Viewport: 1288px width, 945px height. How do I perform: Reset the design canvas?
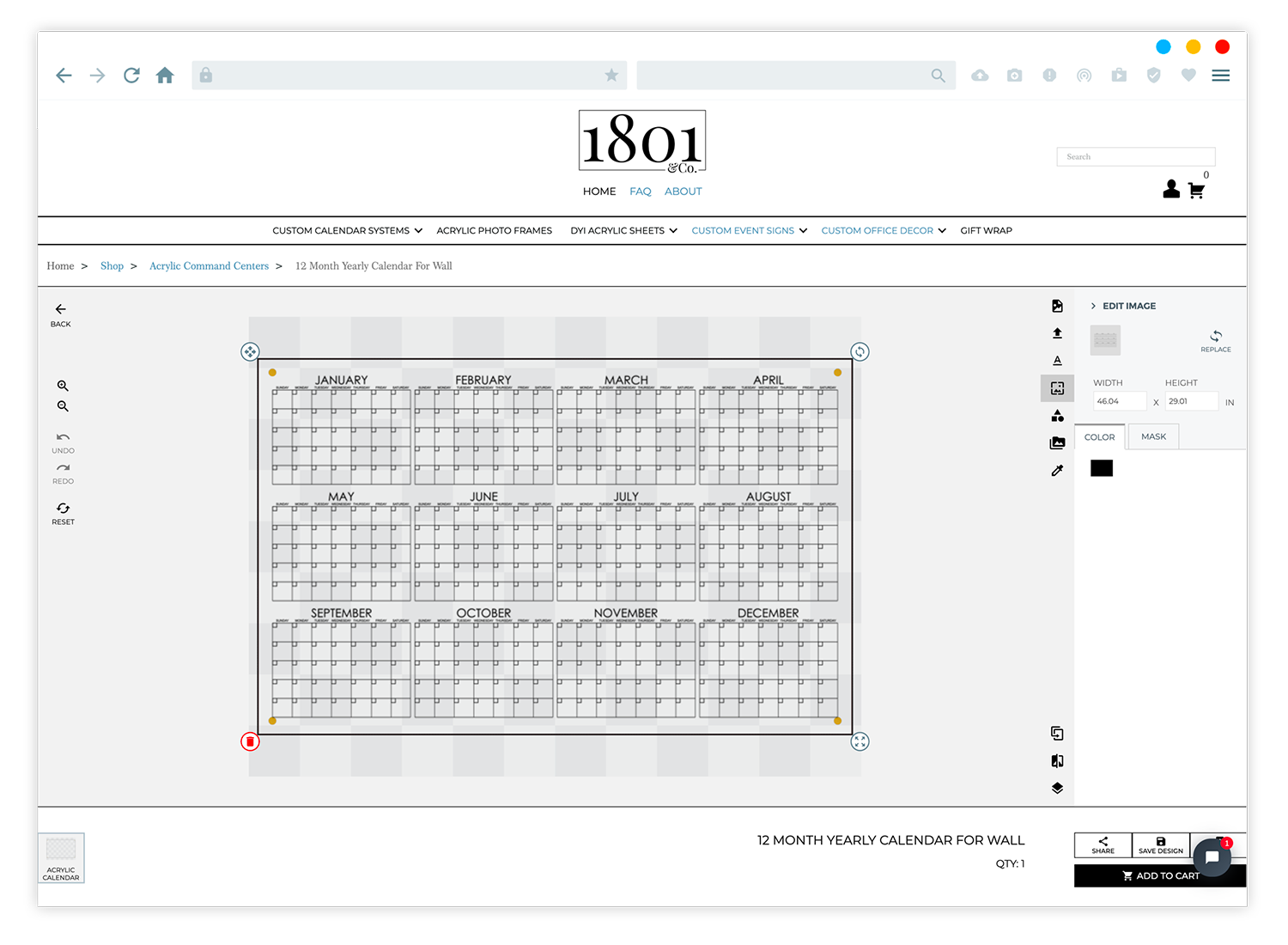[x=63, y=514]
